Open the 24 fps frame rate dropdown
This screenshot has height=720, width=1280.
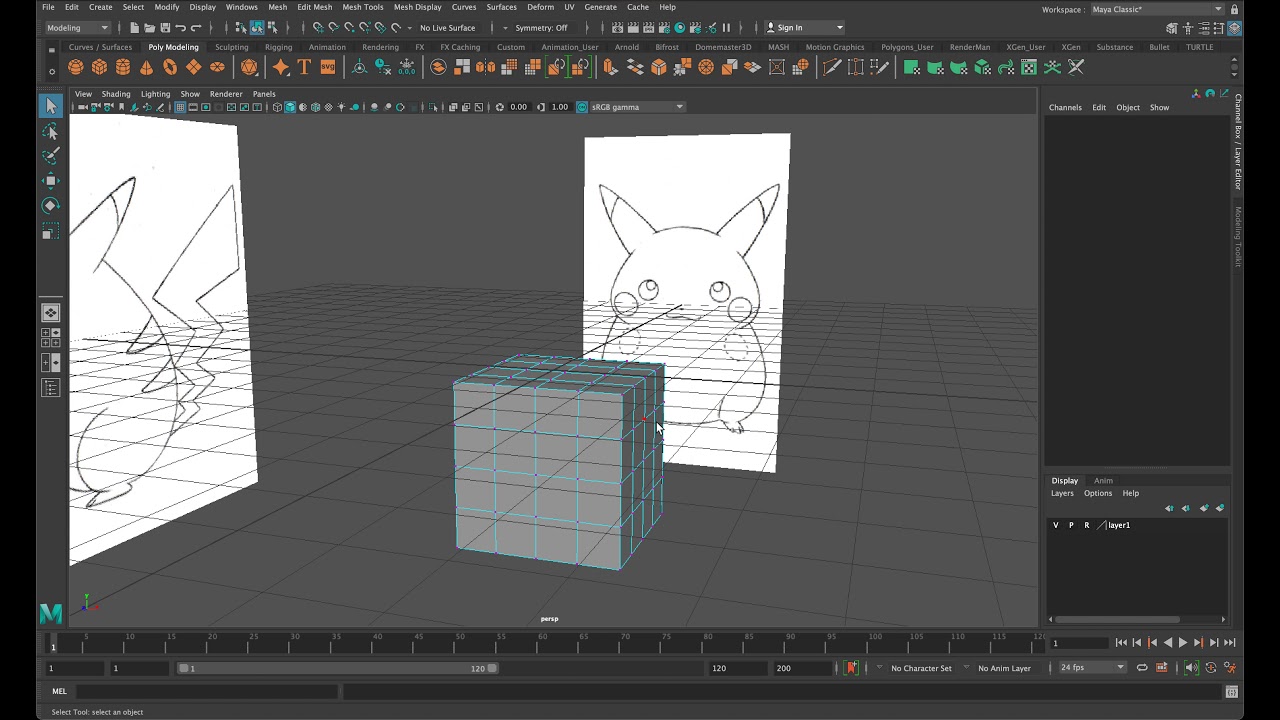pos(1092,668)
